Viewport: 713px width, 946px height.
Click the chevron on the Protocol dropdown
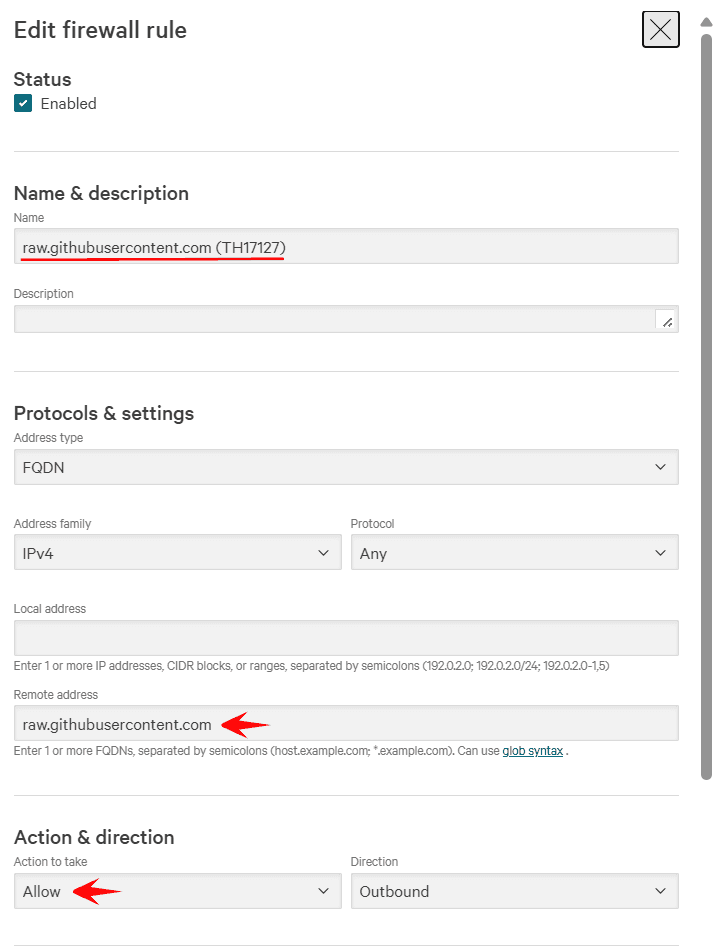660,552
